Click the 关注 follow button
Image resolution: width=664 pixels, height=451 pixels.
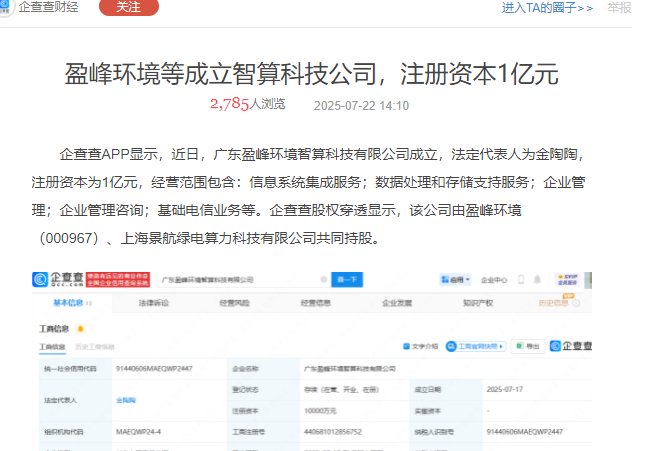click(129, 7)
